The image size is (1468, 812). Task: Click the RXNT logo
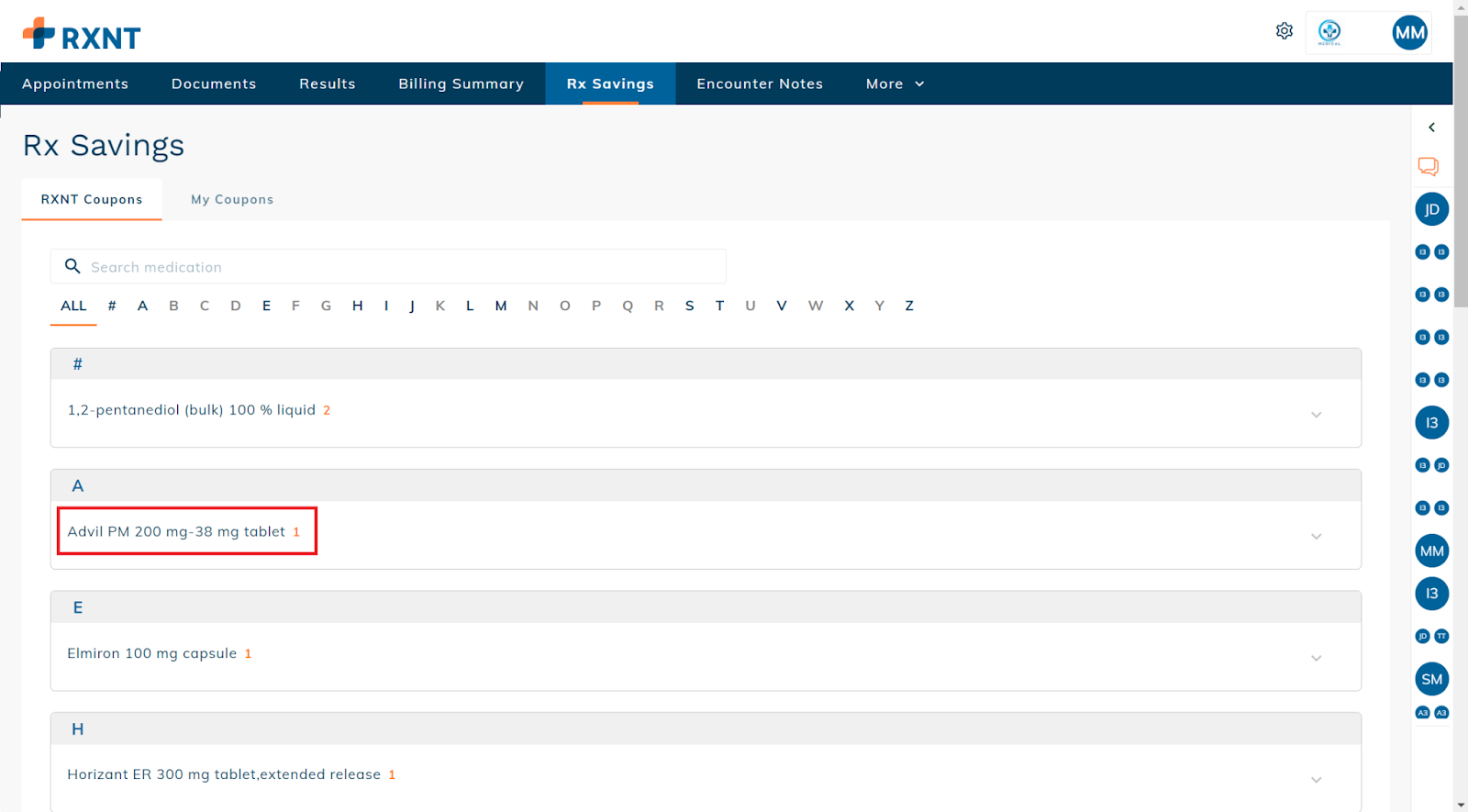pos(82,35)
